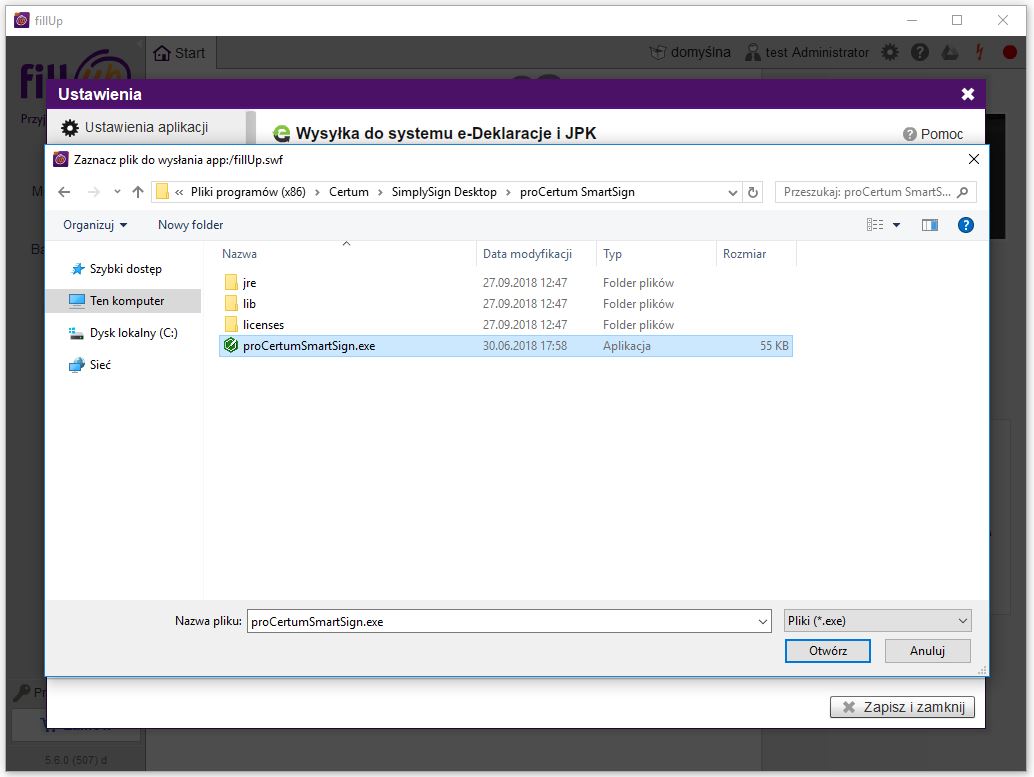
Task: Select the jre folder name
Action: point(249,283)
